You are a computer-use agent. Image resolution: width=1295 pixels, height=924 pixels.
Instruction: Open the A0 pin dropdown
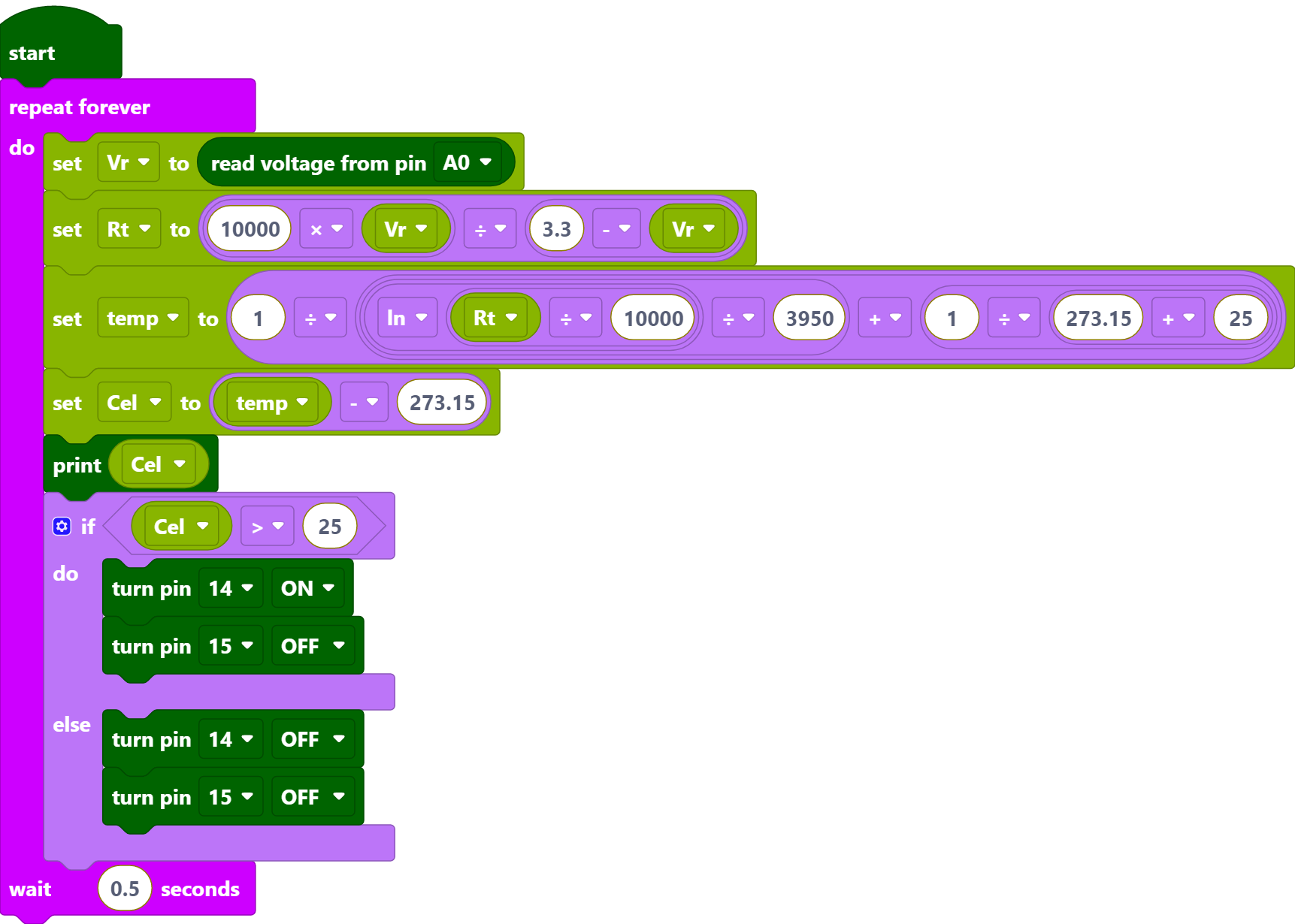[x=467, y=162]
